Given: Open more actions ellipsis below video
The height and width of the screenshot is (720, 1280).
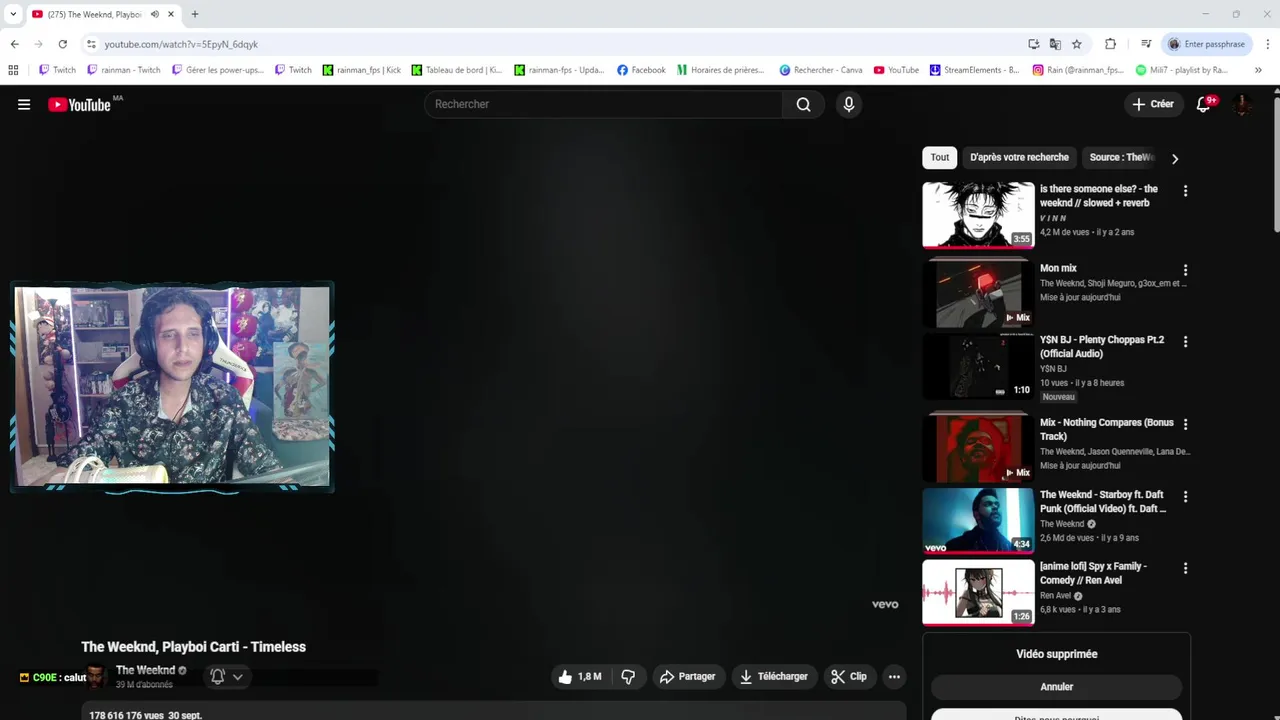Looking at the screenshot, I should point(894,677).
